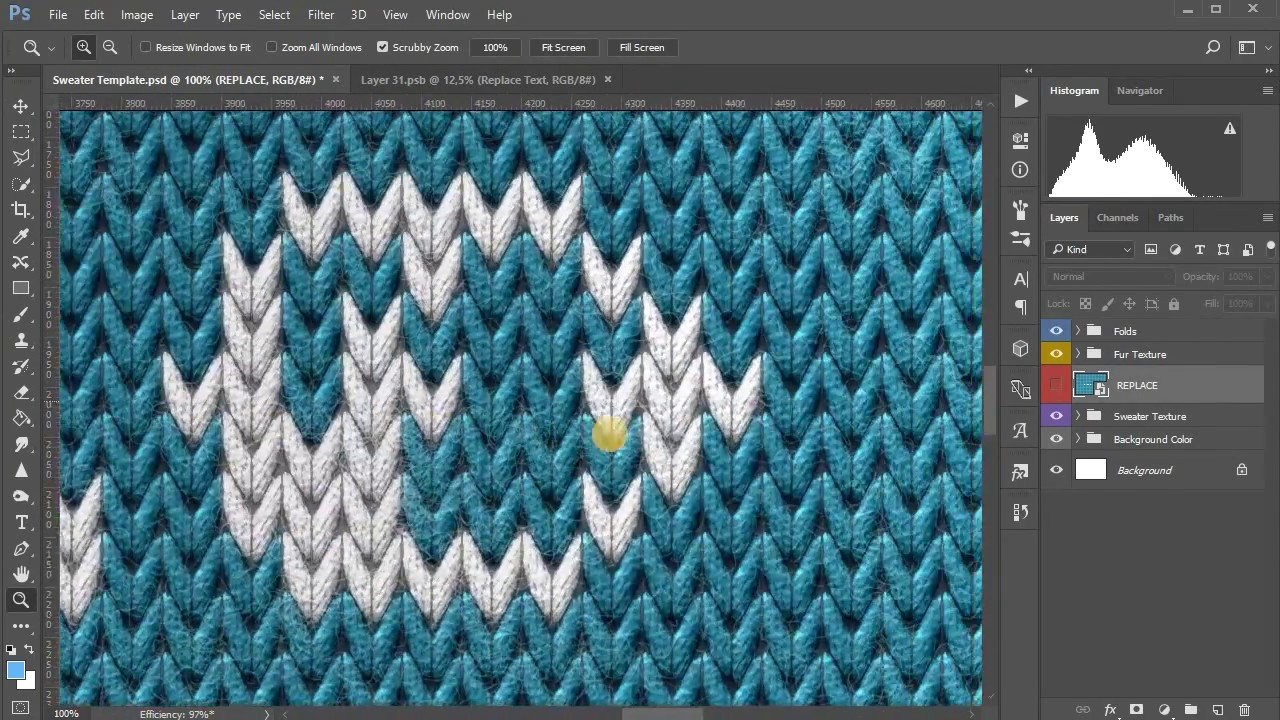
Task: Select the Move tool
Action: [x=21, y=106]
